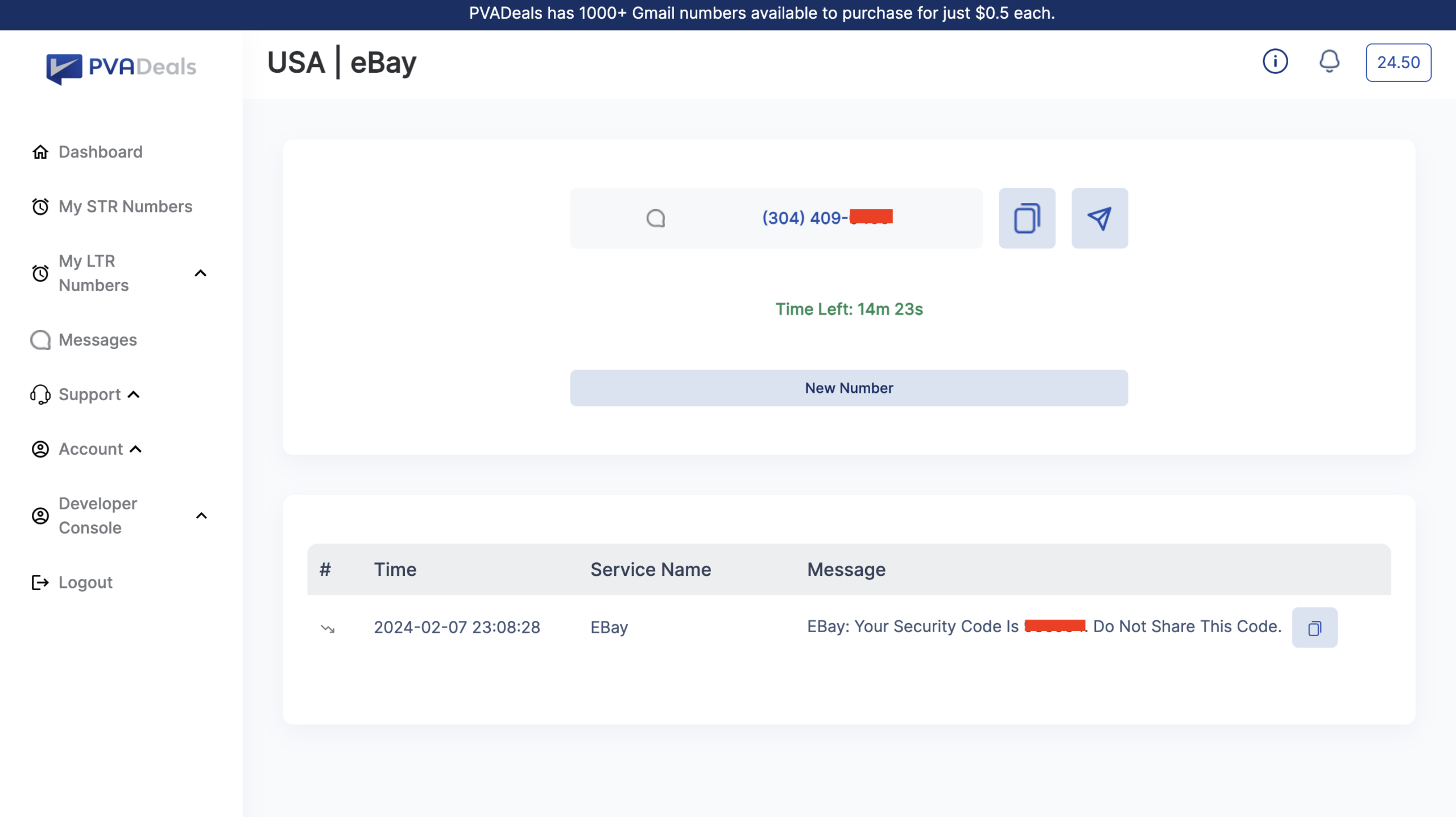The height and width of the screenshot is (817, 1456).
Task: Expand My LTR Numbers chevron
Action: click(201, 273)
